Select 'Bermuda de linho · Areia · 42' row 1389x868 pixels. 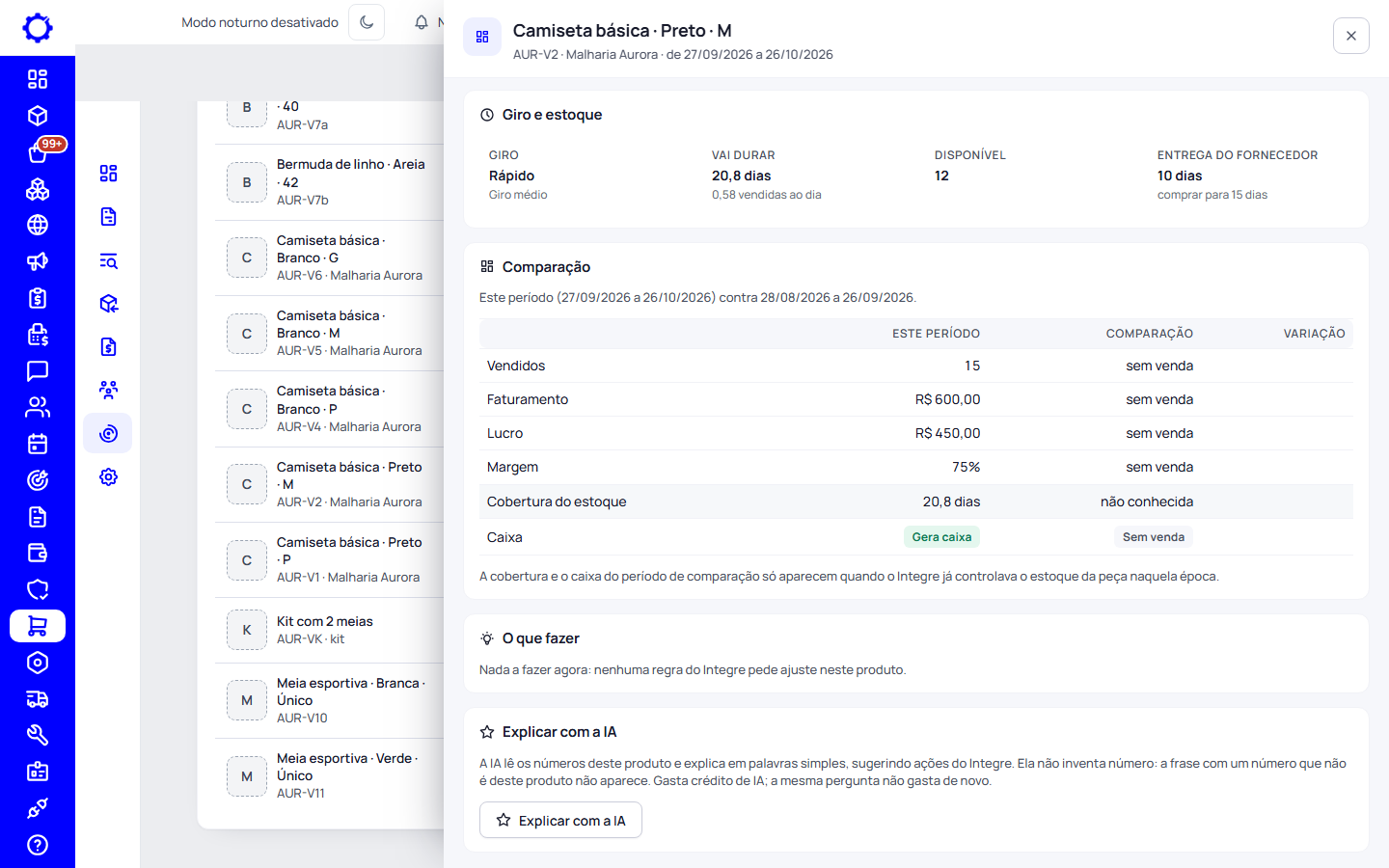tap(329, 182)
